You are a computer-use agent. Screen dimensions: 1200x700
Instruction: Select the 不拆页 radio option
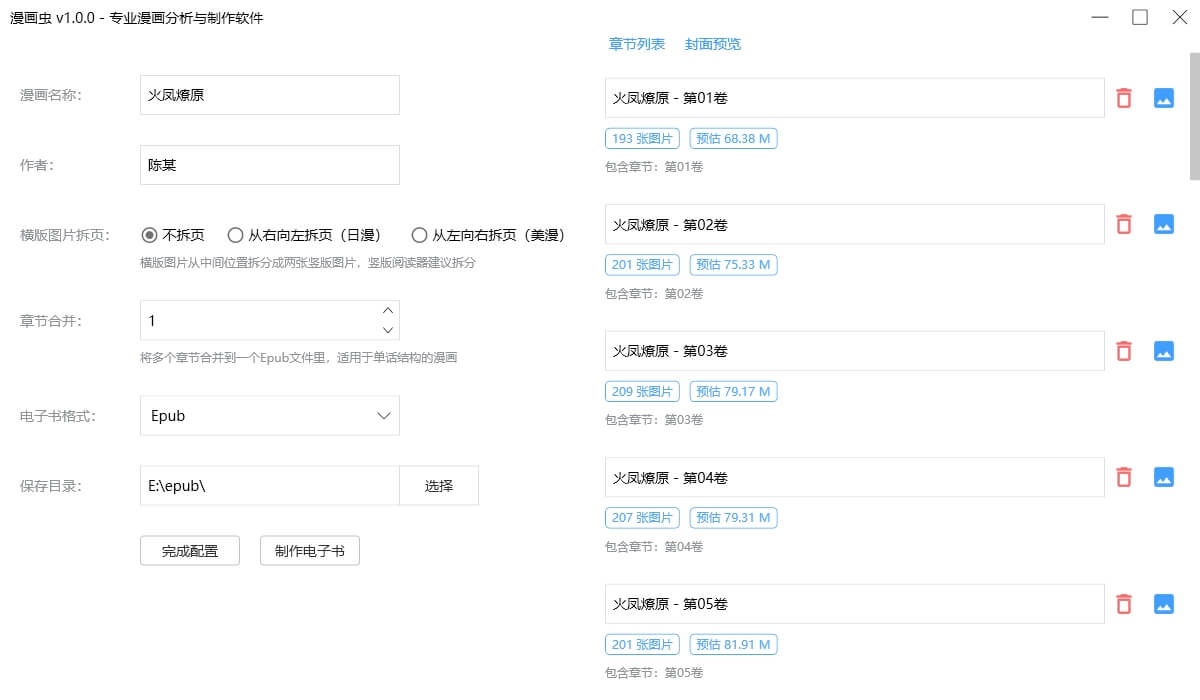coord(150,235)
